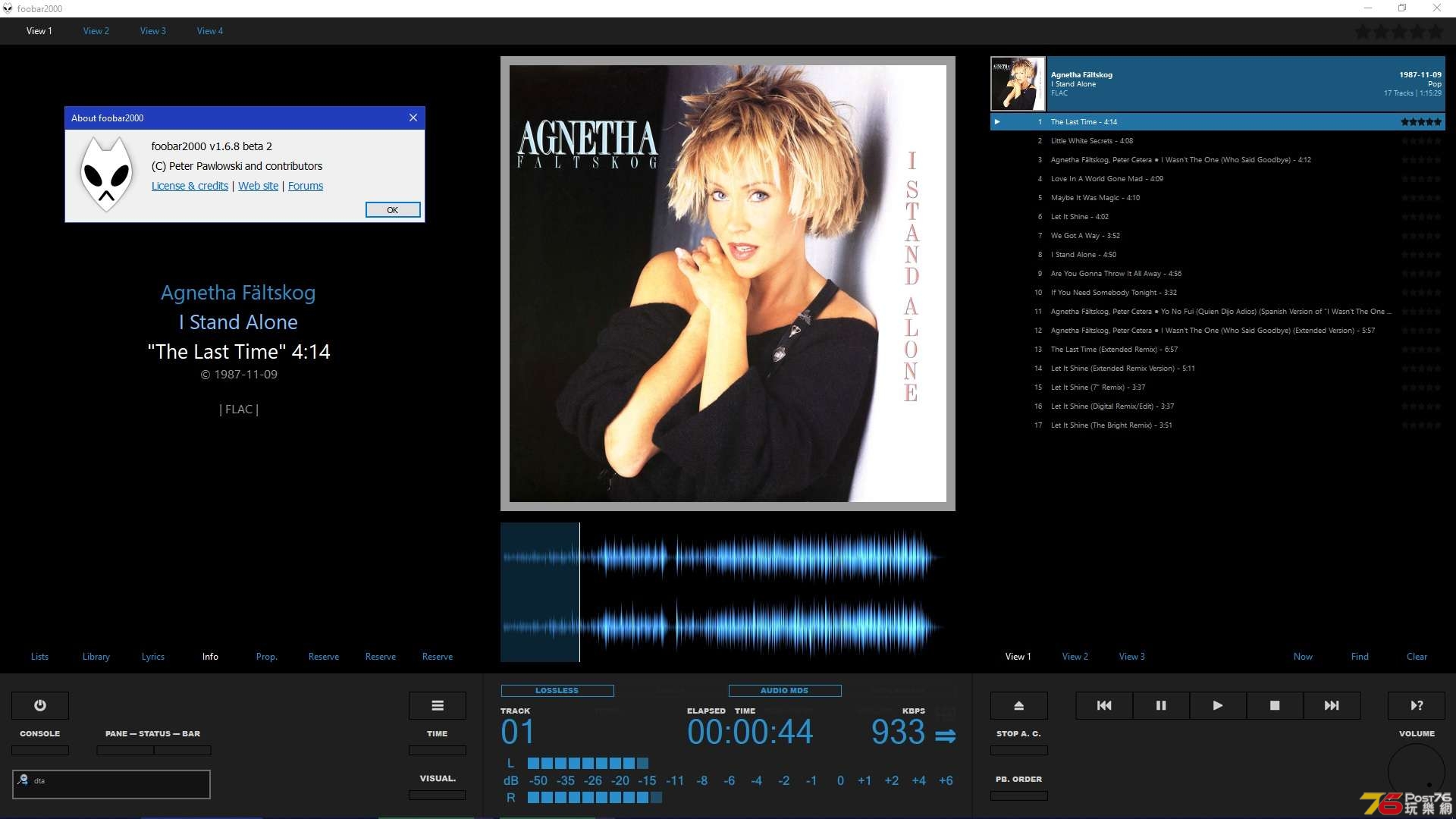The width and height of the screenshot is (1456, 819).
Task: Pause playback
Action: (x=1161, y=705)
